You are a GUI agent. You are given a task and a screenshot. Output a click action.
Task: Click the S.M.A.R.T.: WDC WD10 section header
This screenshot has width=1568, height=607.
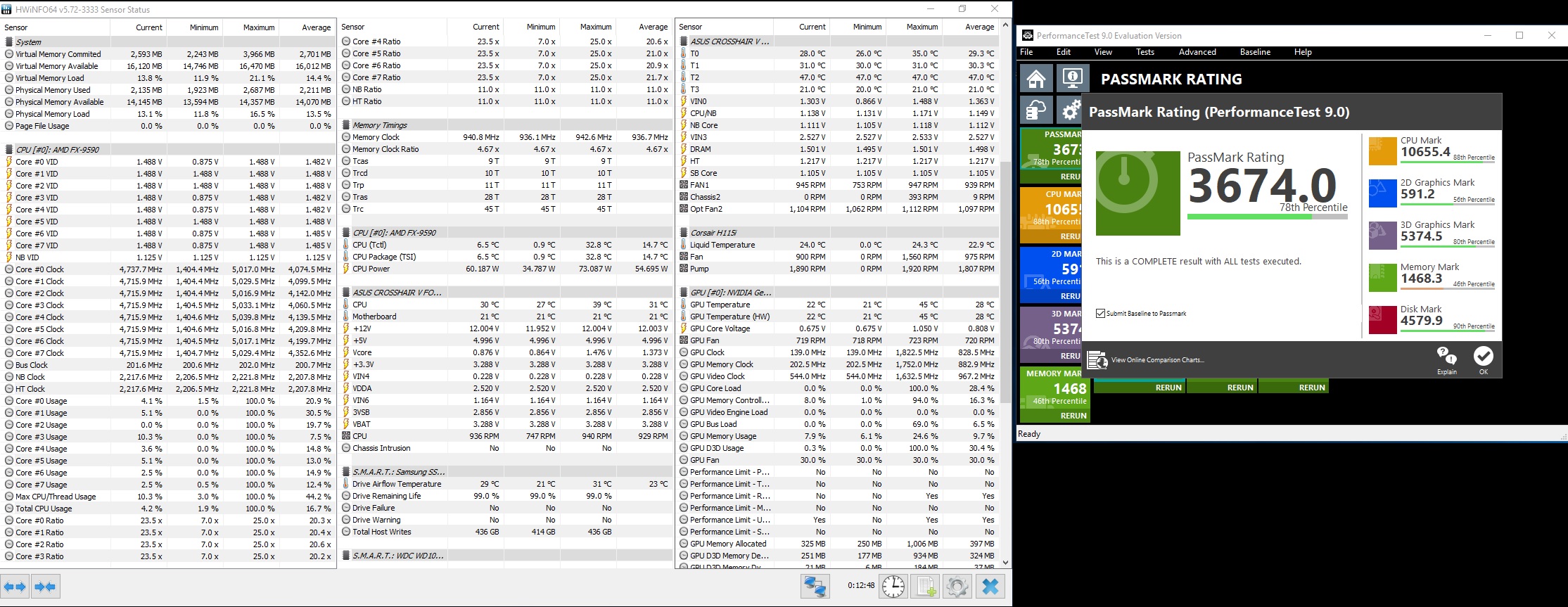click(x=505, y=556)
